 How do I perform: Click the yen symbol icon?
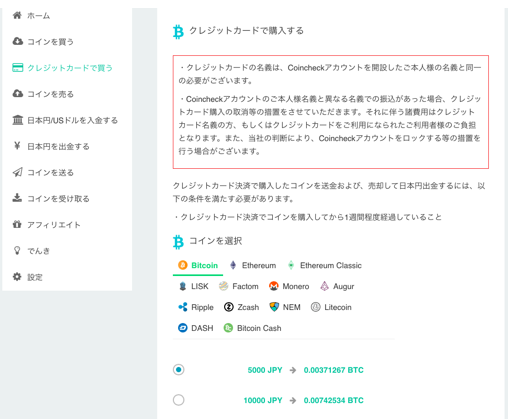click(17, 146)
